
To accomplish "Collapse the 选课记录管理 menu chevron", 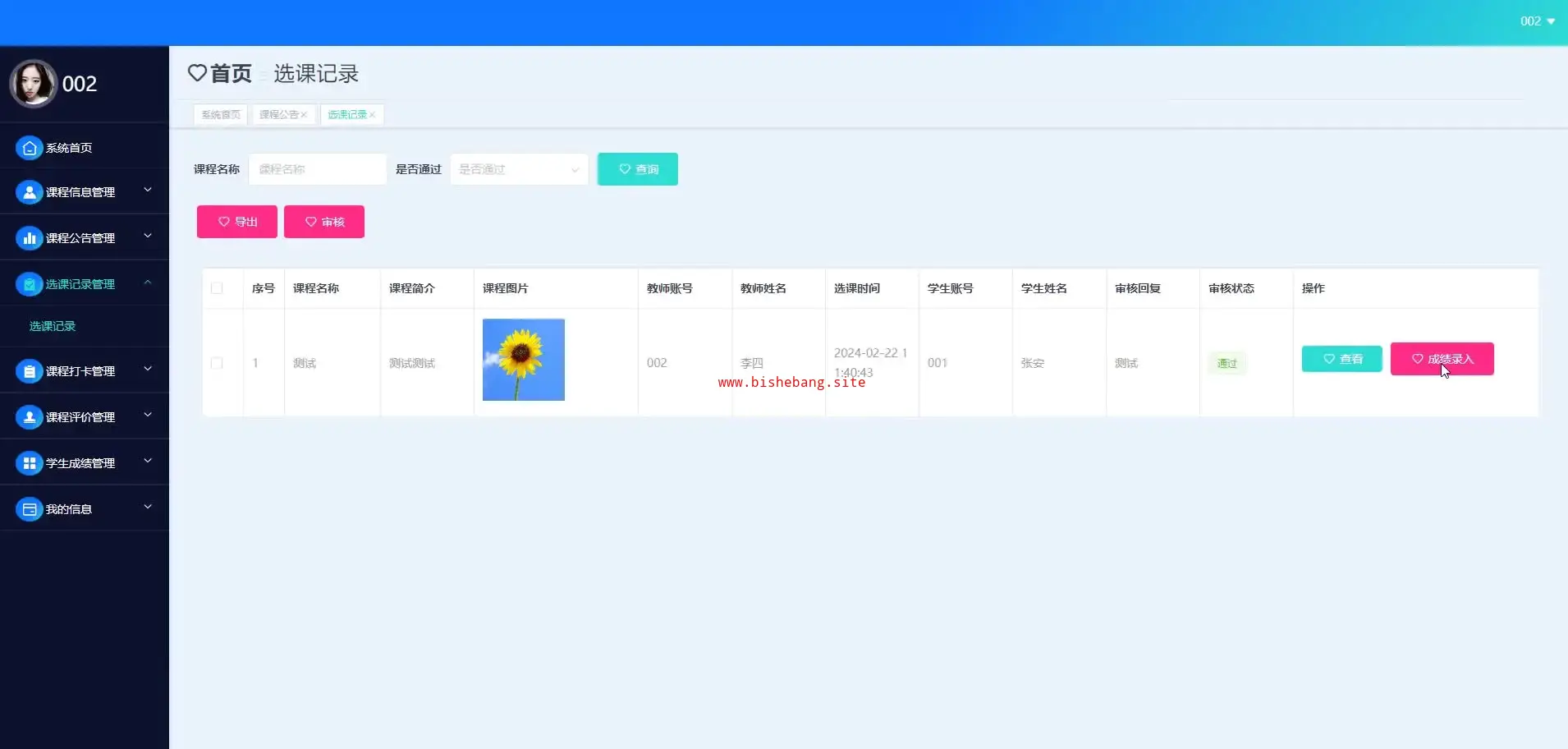I will click(148, 283).
